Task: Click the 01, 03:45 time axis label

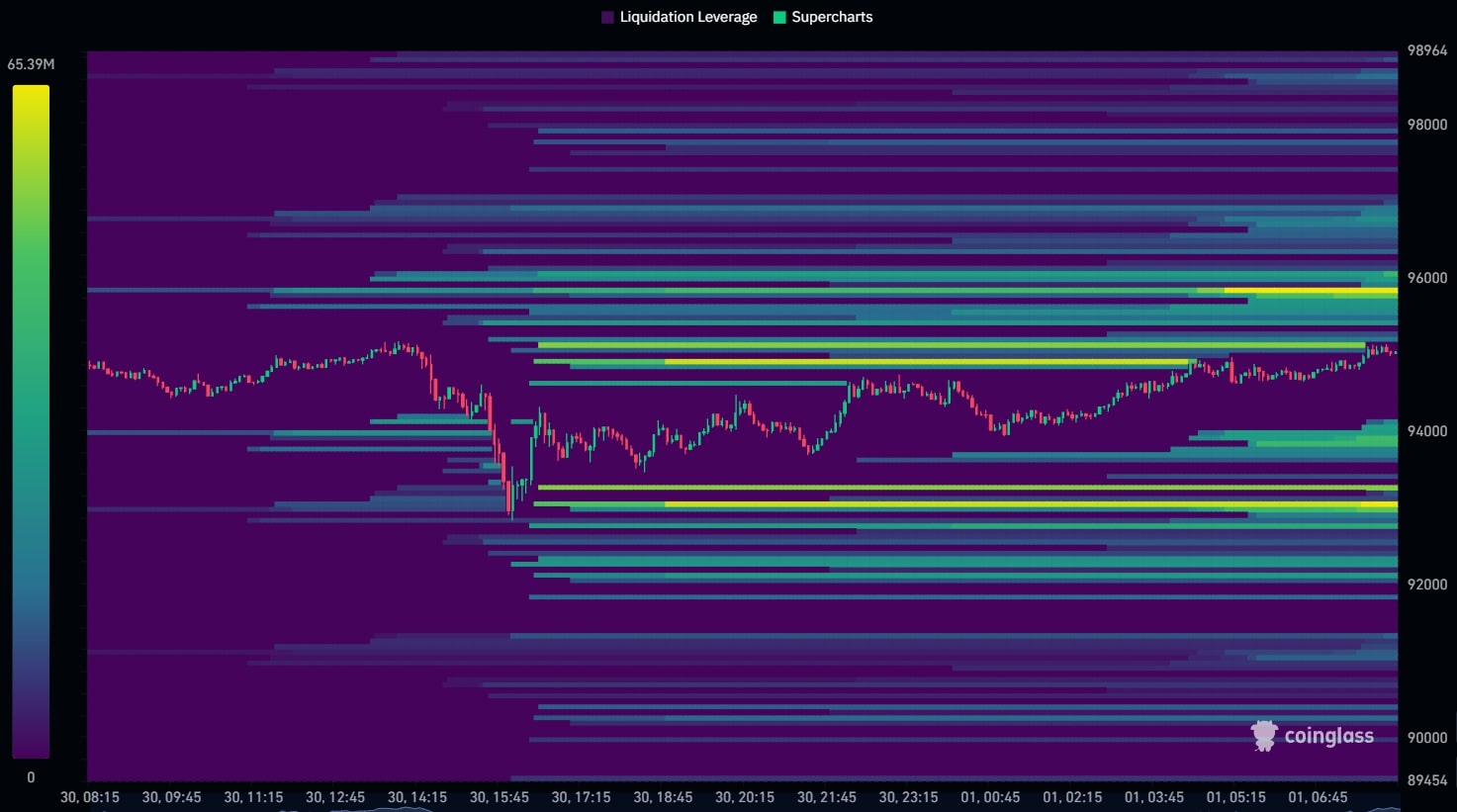Action: [x=1154, y=797]
